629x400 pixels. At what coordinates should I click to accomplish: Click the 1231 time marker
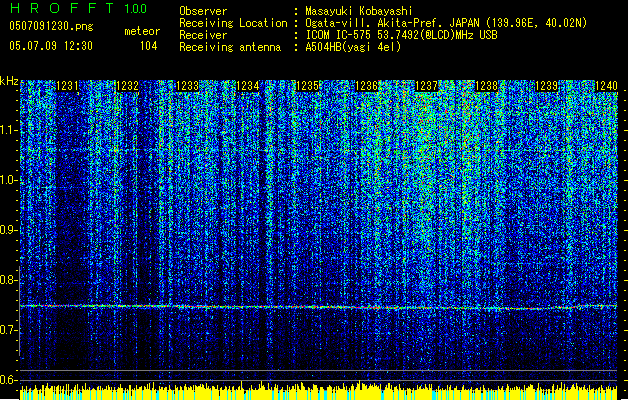coord(67,86)
